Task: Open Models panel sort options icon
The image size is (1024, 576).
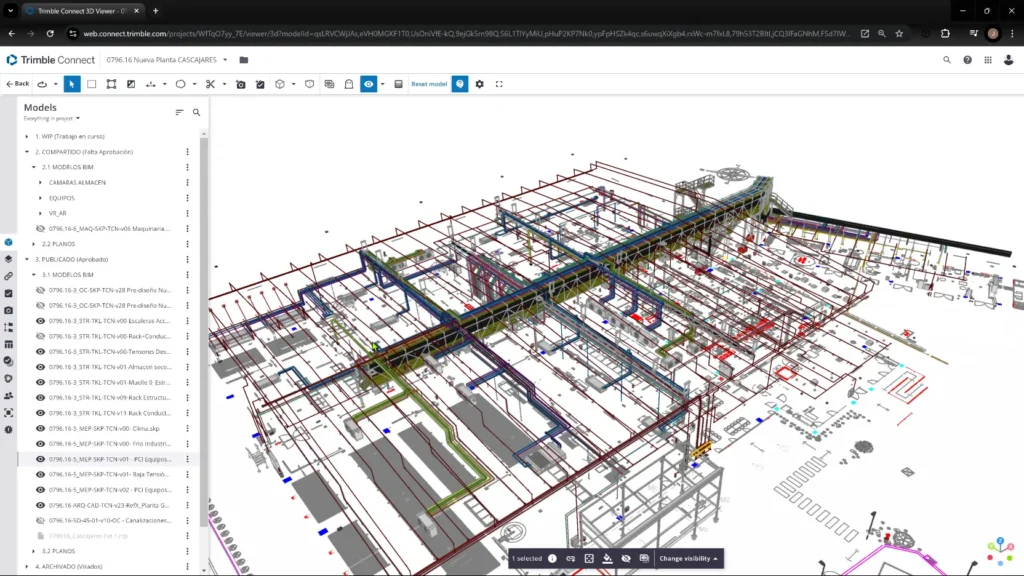Action: [x=179, y=112]
